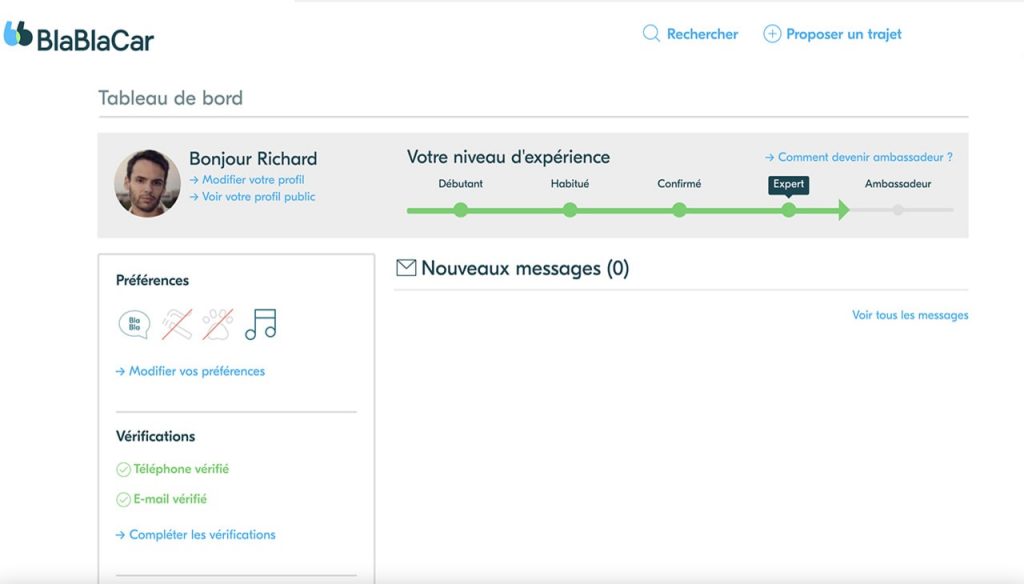
Task: Select the Bla Bla chat preference icon
Action: click(x=135, y=324)
